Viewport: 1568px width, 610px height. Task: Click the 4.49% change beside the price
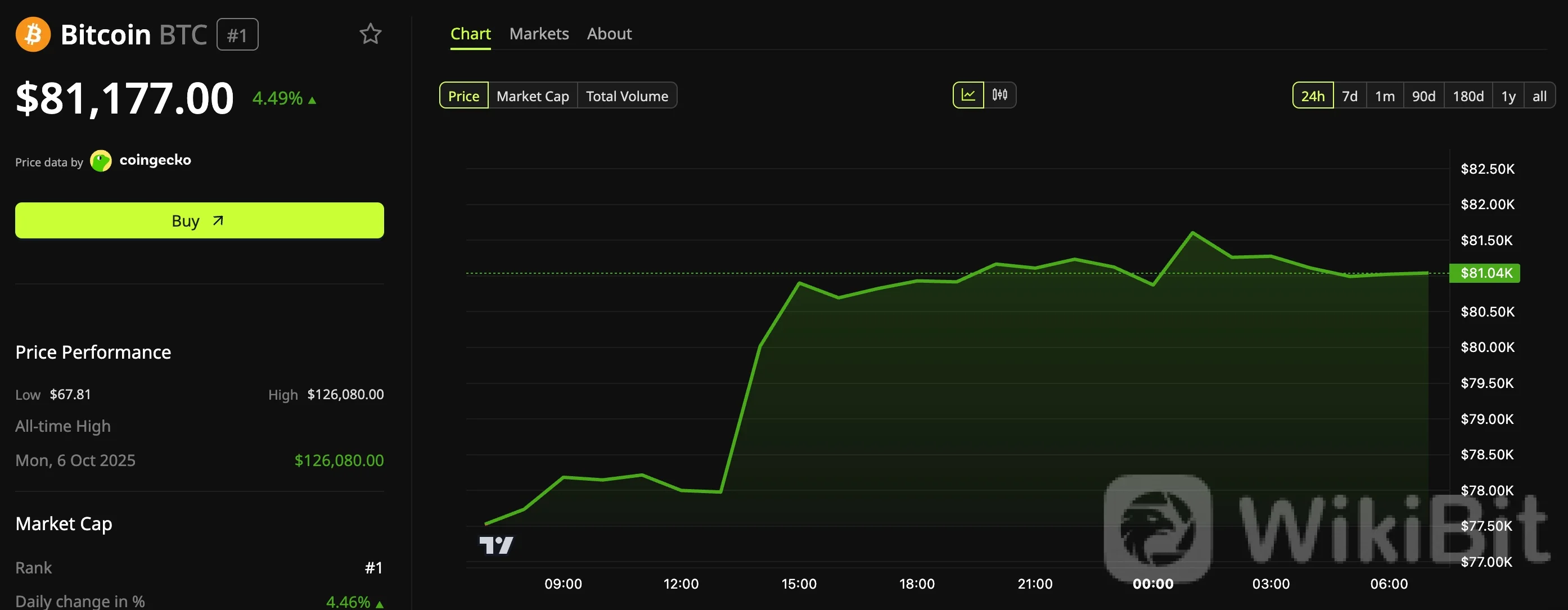coord(284,98)
